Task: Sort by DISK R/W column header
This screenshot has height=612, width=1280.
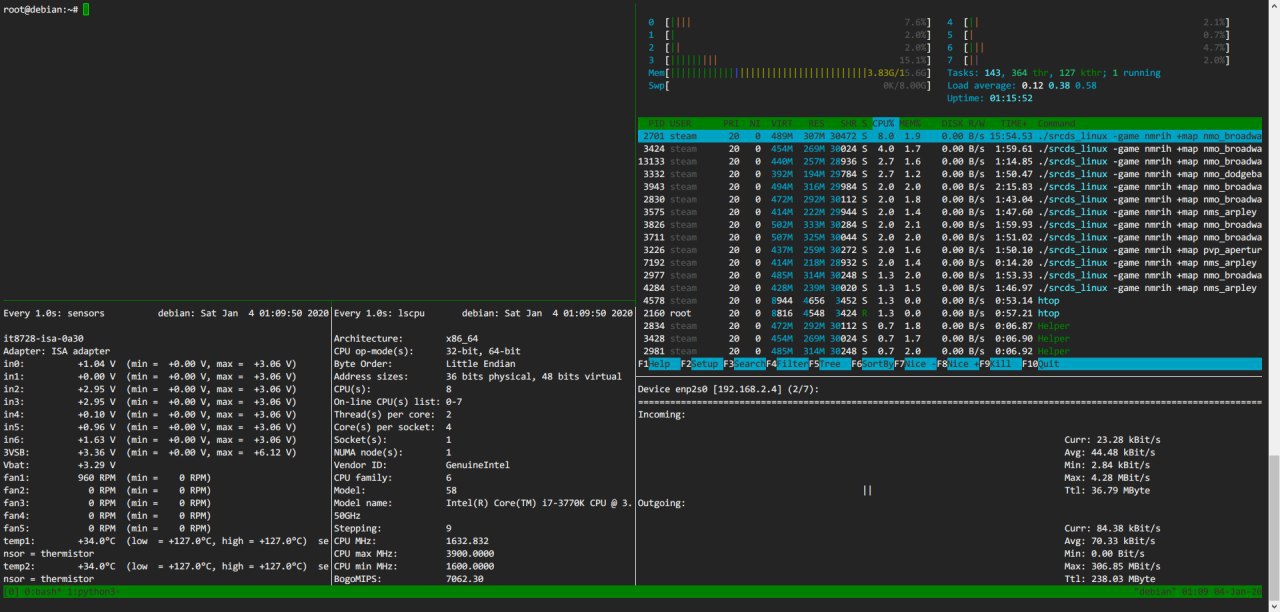Action: click(x=962, y=123)
